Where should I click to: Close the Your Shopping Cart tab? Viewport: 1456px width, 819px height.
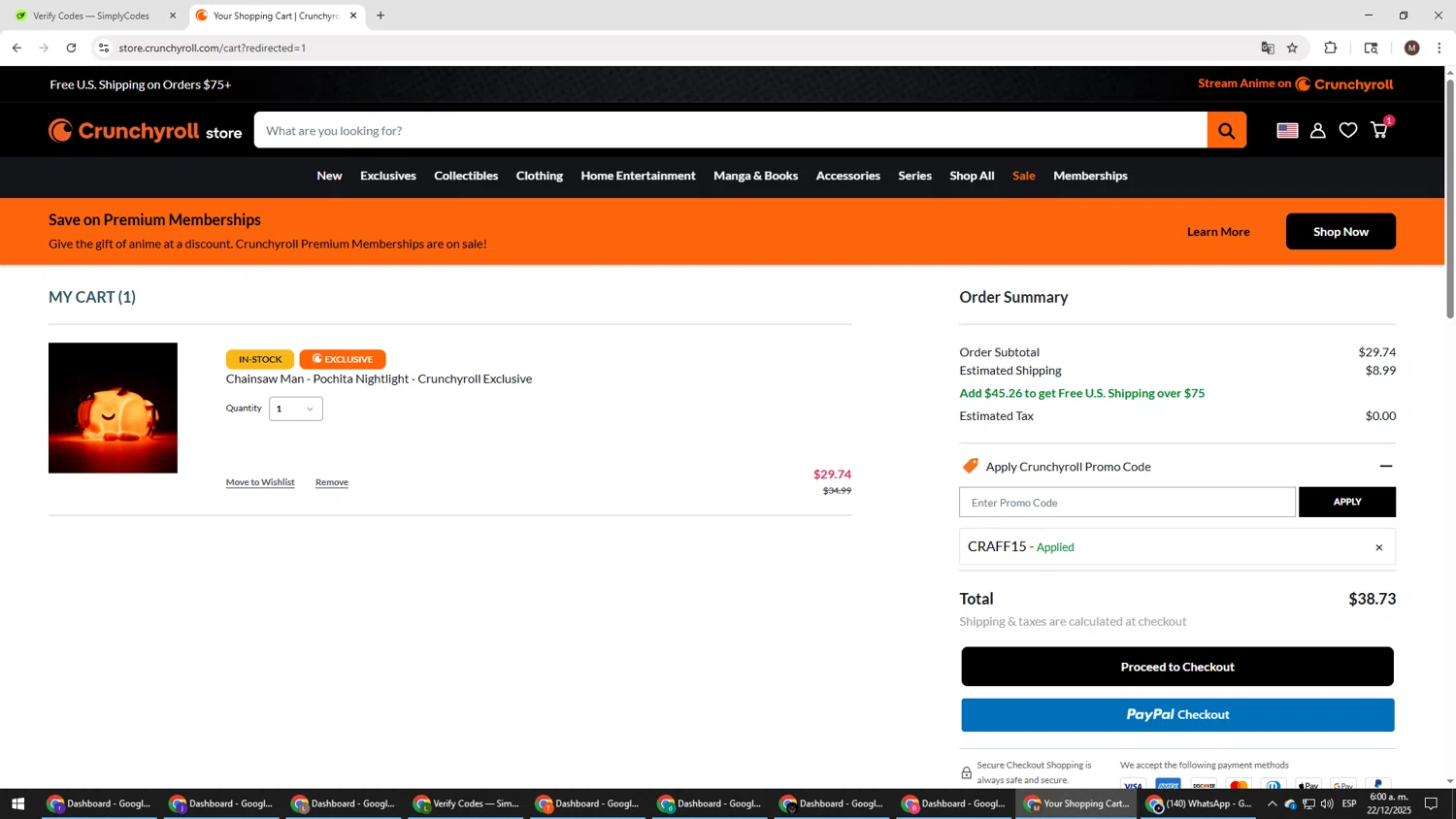point(353,16)
